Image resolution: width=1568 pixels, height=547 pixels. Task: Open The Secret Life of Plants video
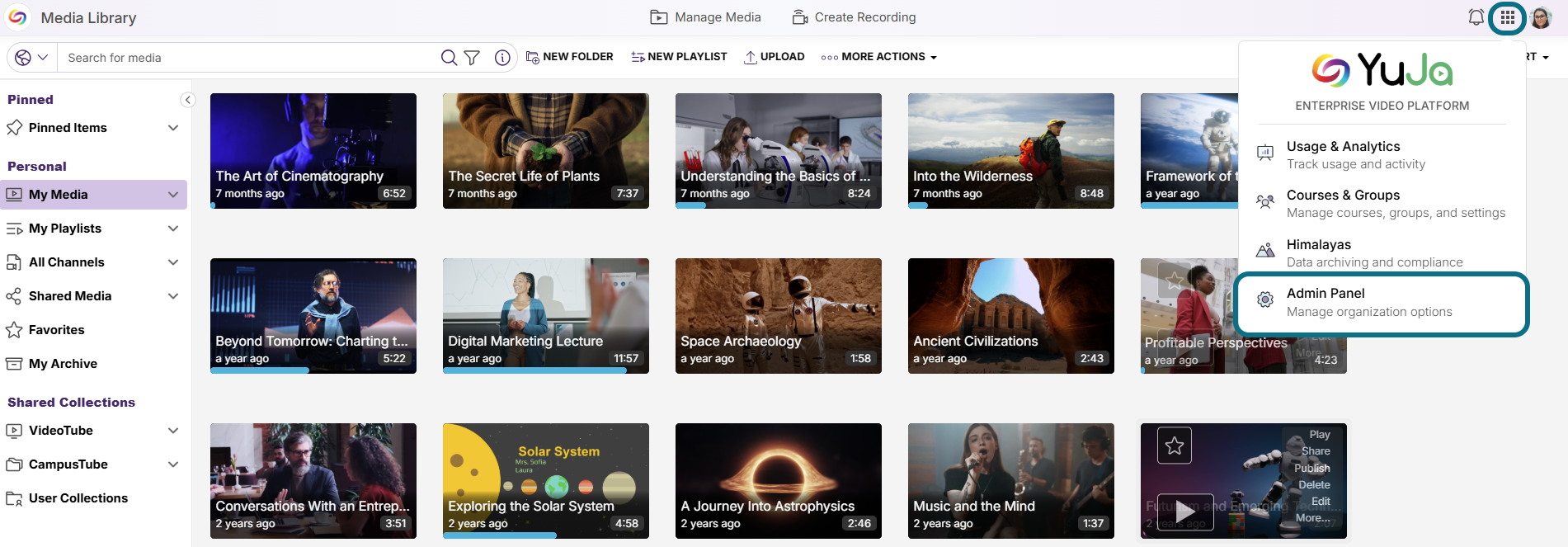click(x=546, y=151)
